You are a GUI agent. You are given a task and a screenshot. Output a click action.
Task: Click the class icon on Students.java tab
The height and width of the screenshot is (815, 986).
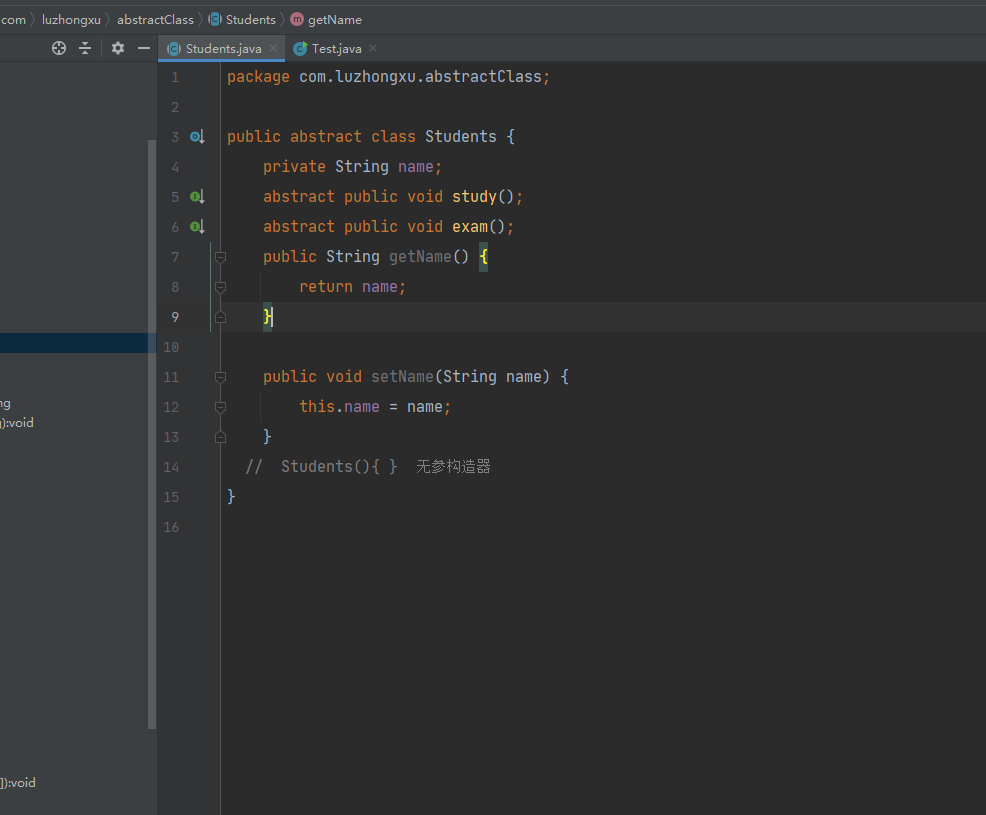pos(174,49)
